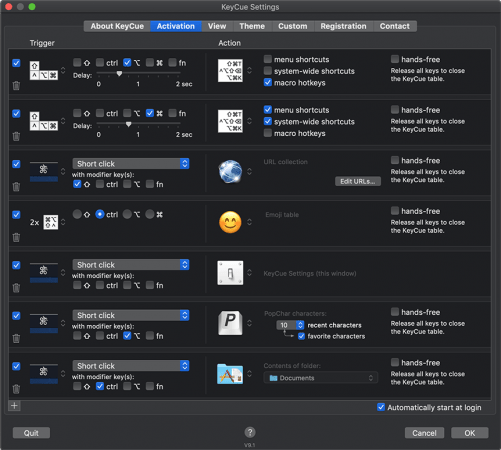Click mouse-click trigger icon in Documents folder row

tap(44, 374)
